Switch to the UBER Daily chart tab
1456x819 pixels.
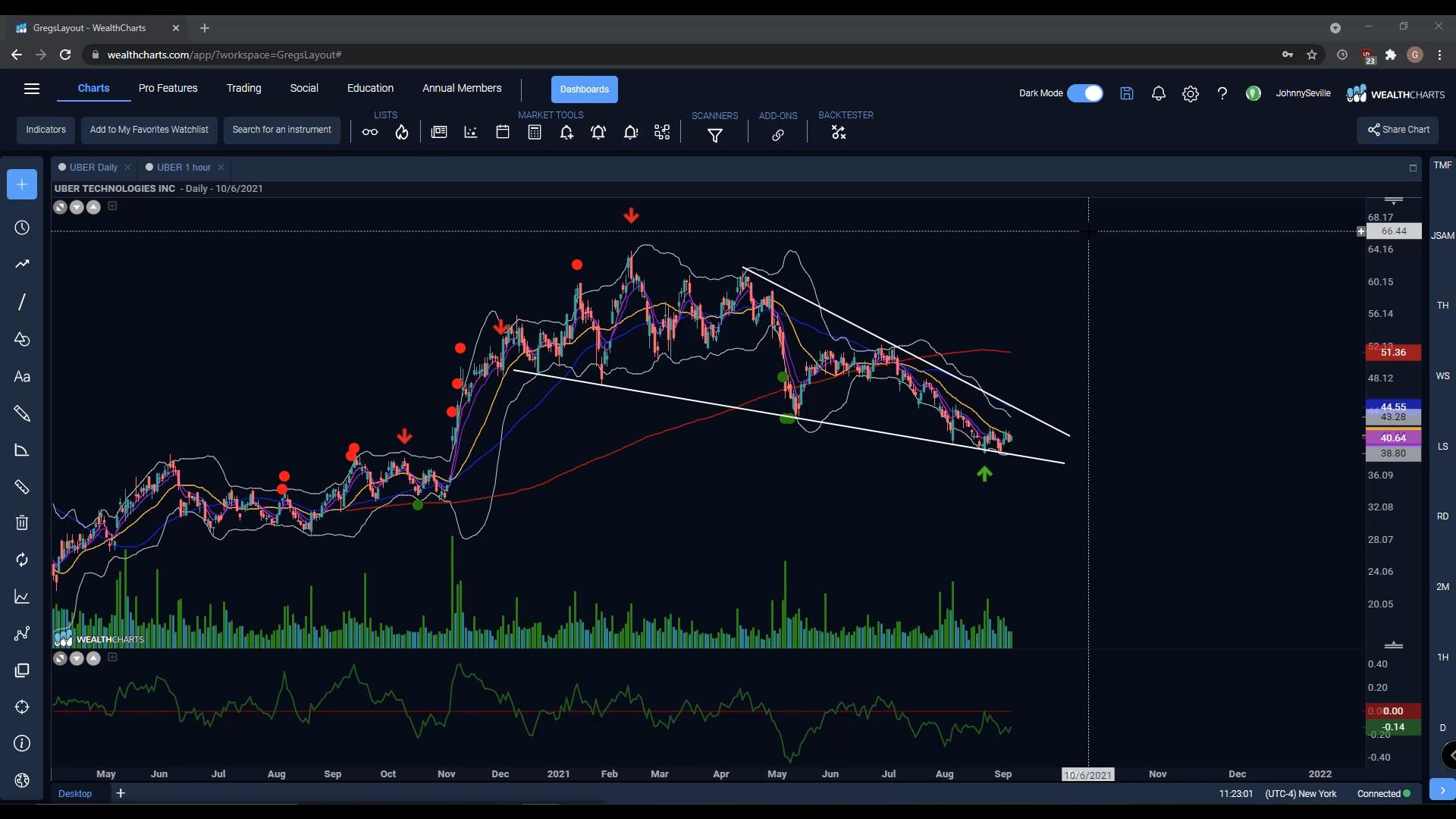click(x=93, y=168)
